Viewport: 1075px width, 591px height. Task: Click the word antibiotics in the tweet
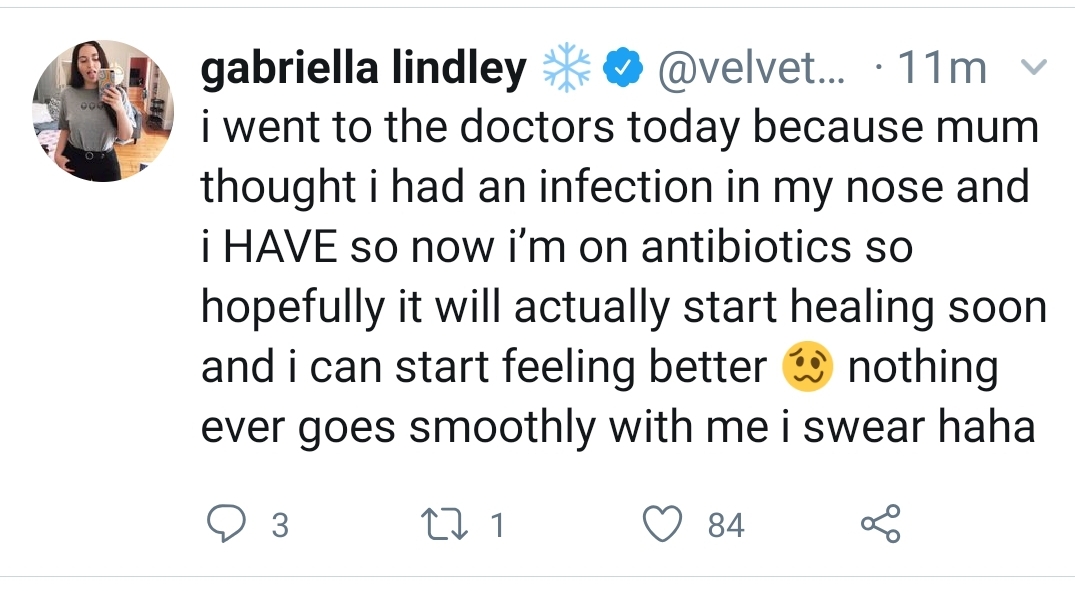[x=746, y=247]
